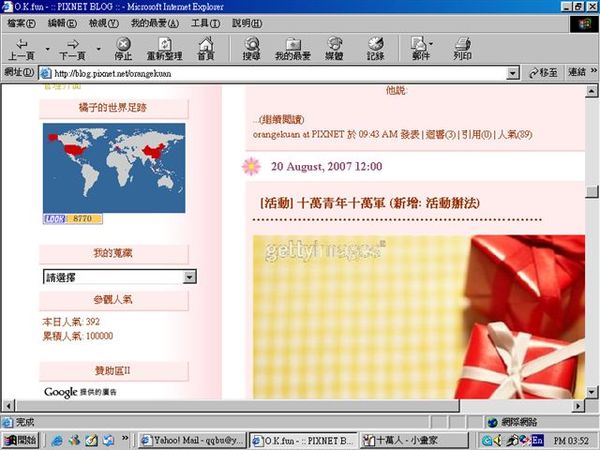
Task: Click the vertical scrollbar up arrow
Action: (592, 91)
